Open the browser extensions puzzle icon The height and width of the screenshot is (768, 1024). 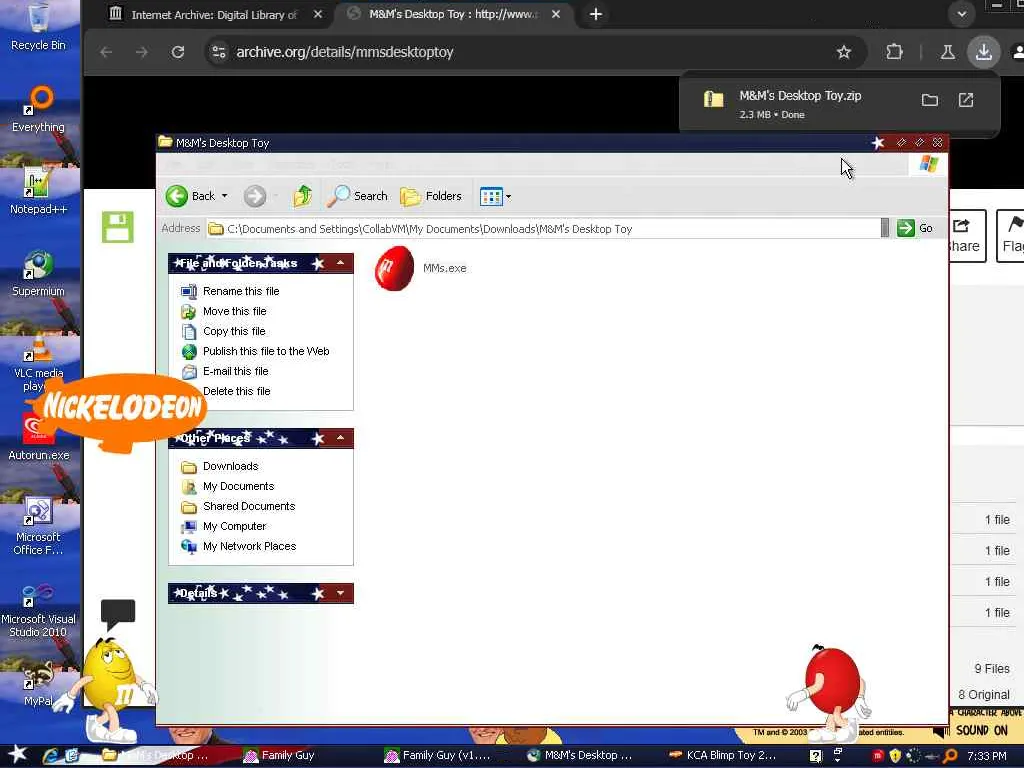coord(894,52)
